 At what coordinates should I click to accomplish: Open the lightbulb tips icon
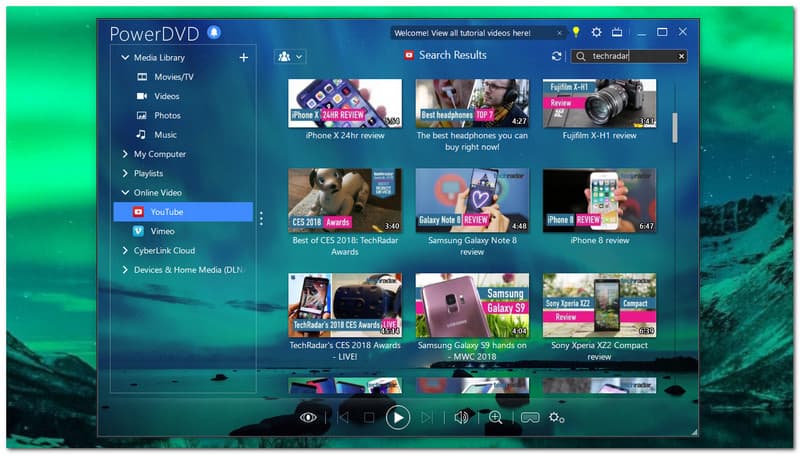pyautogui.click(x=576, y=32)
